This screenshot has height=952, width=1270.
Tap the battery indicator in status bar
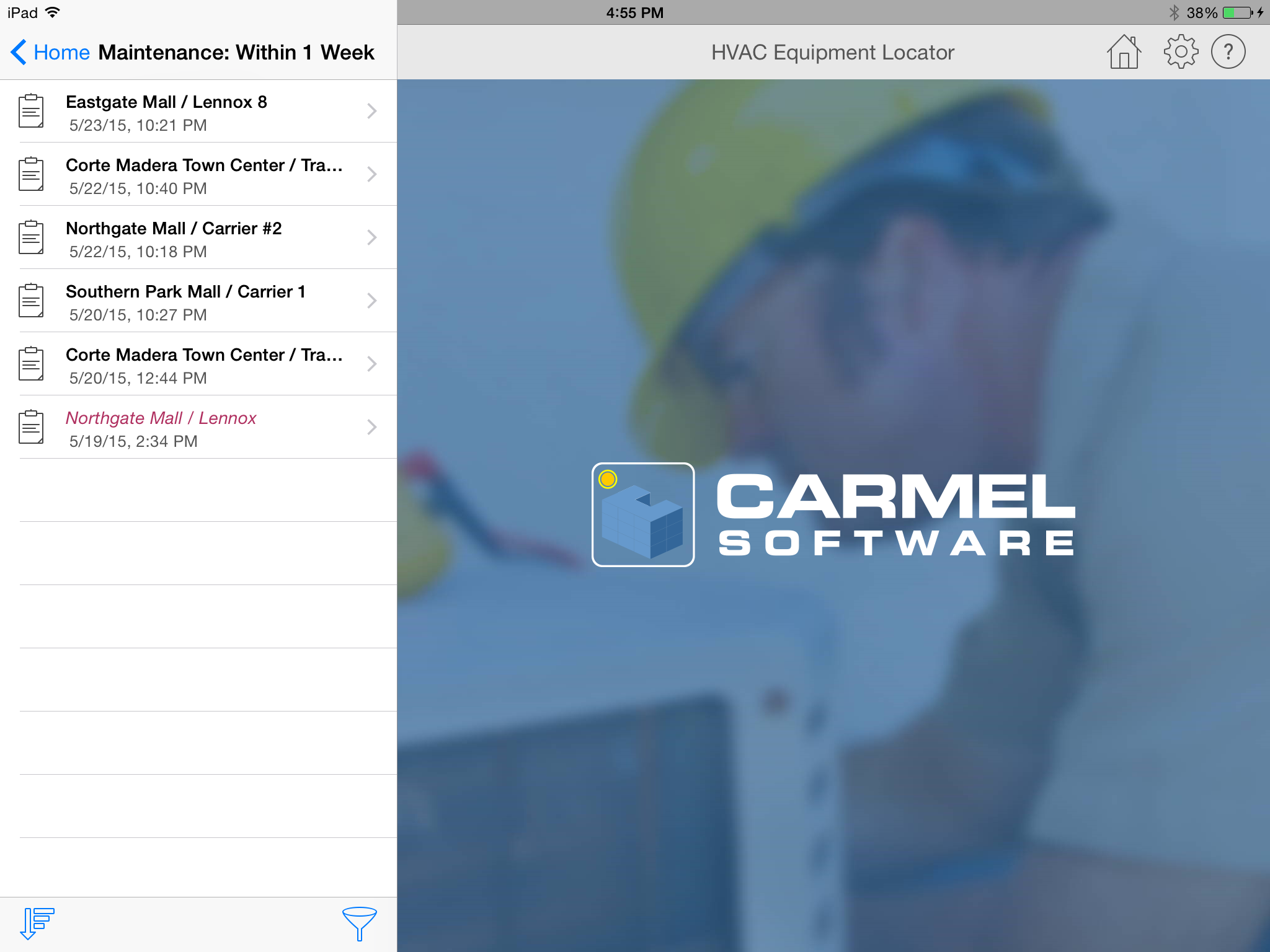point(1238,12)
